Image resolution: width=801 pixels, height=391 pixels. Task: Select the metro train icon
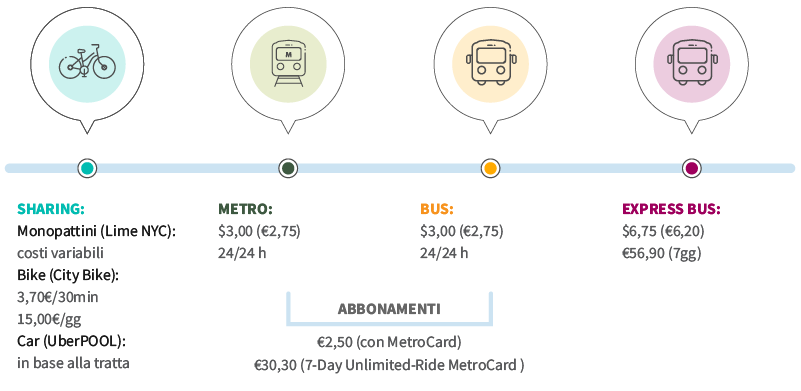pos(288,64)
